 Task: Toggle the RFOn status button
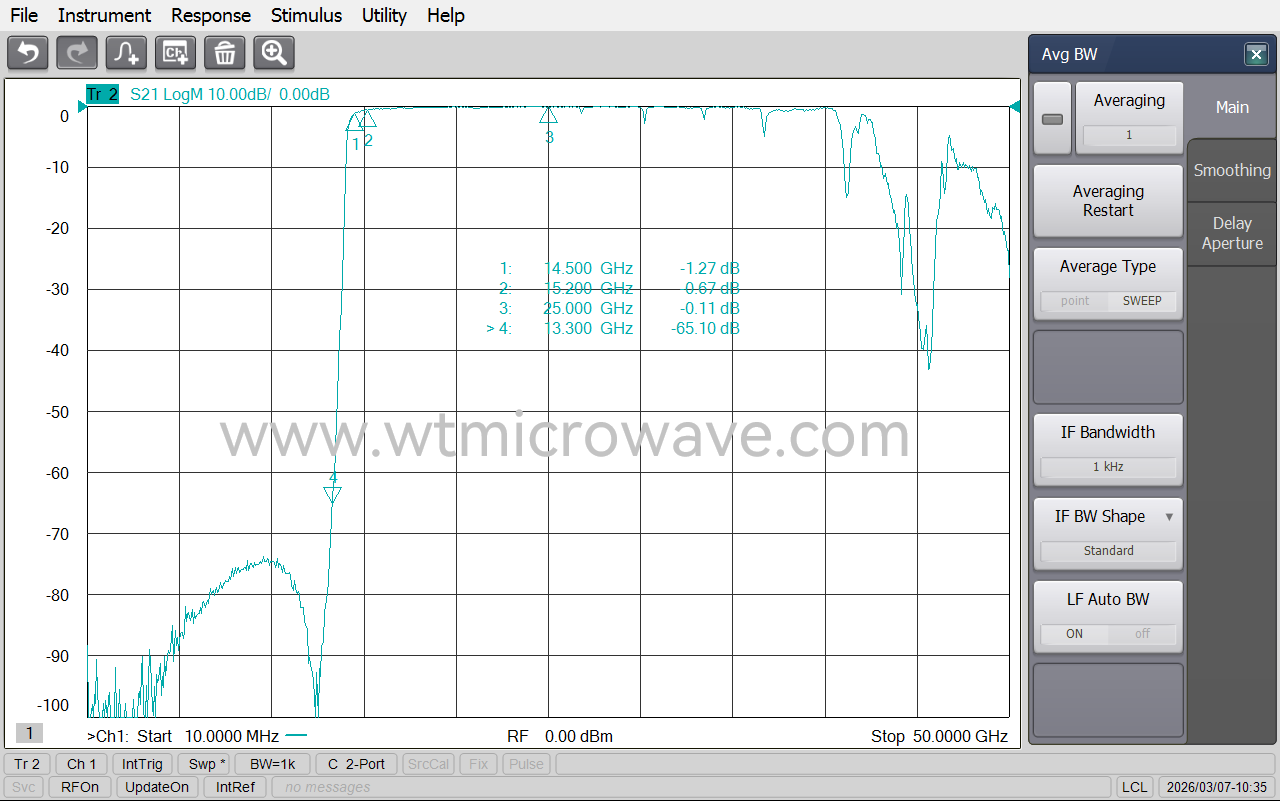tap(80, 787)
